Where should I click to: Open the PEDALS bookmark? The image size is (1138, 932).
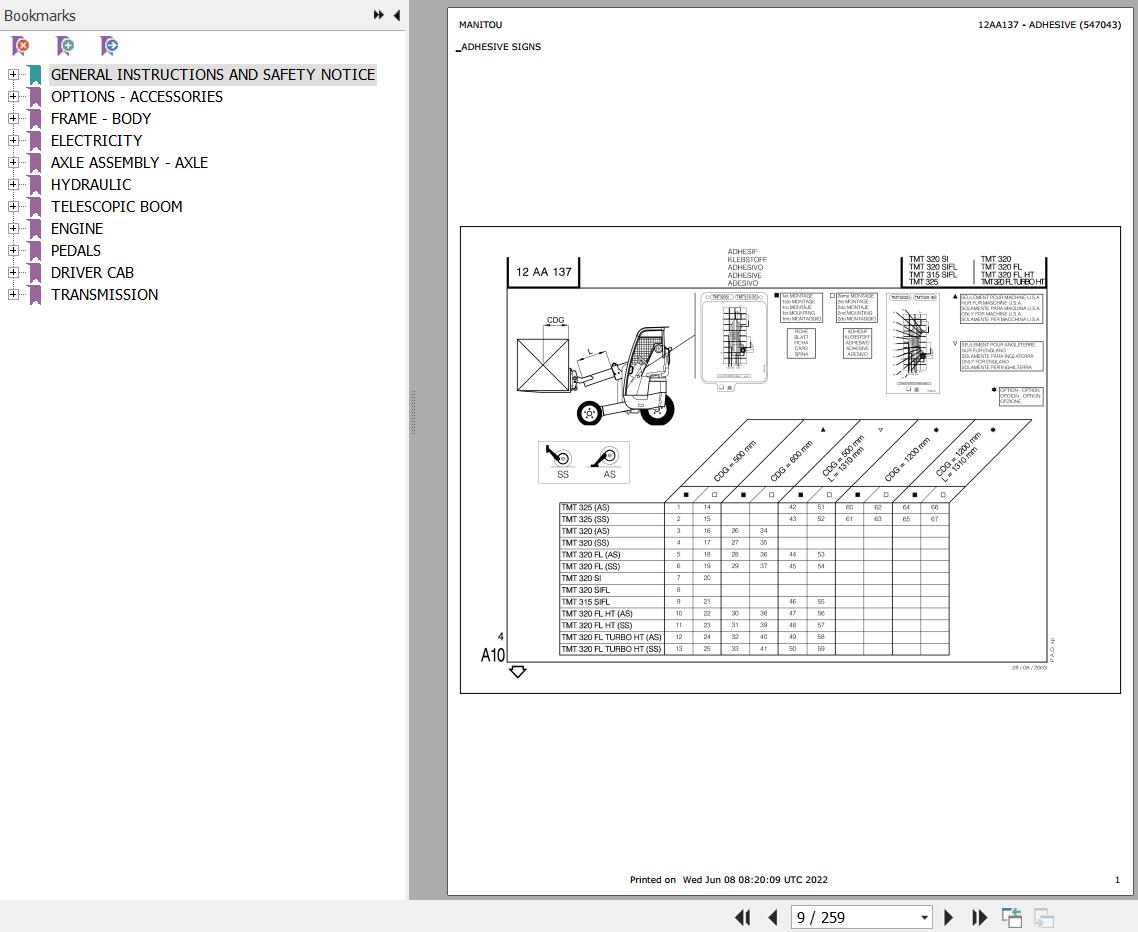(75, 250)
